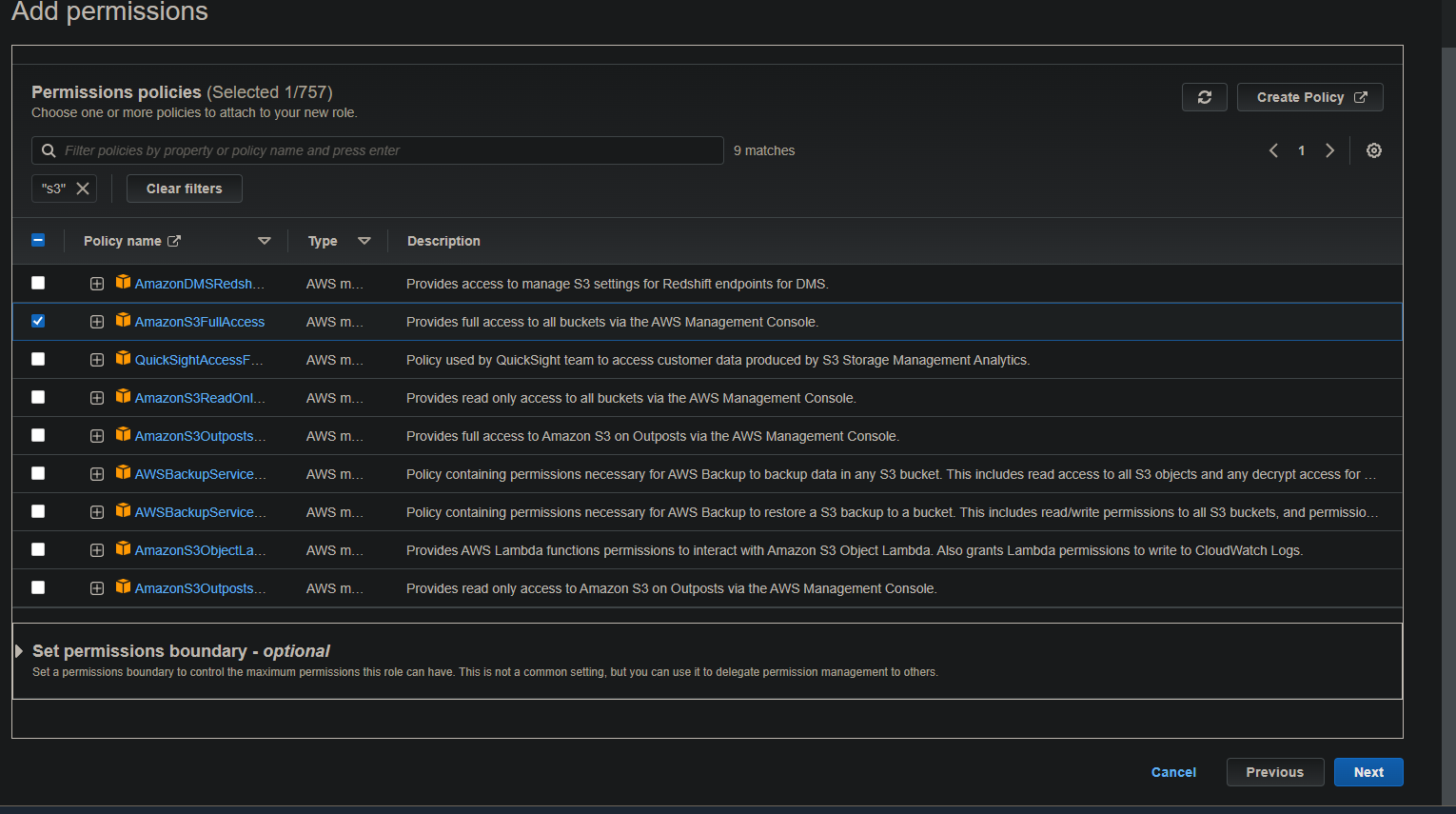Uncheck the AmazonS3FullAccess policy checkbox
The image size is (1456, 814).
(38, 321)
